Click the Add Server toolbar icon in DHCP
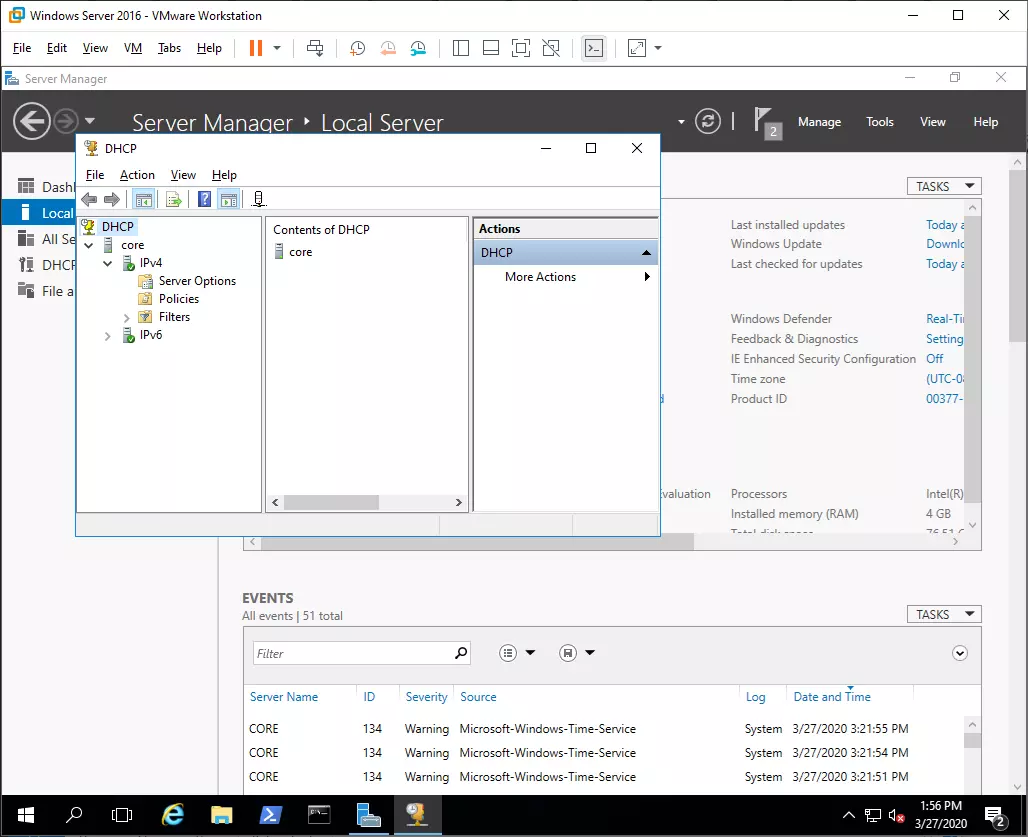 [x=259, y=199]
